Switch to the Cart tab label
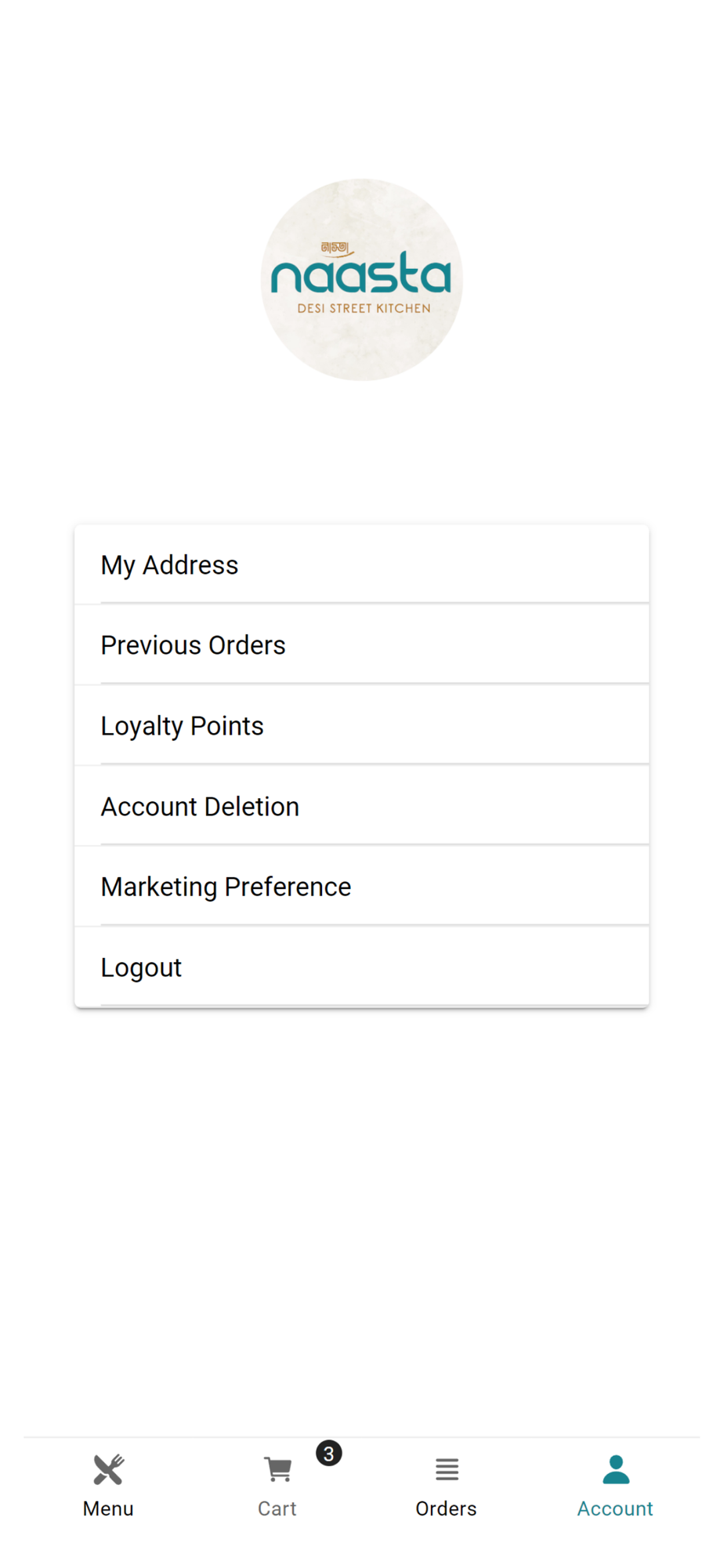 point(277,1508)
